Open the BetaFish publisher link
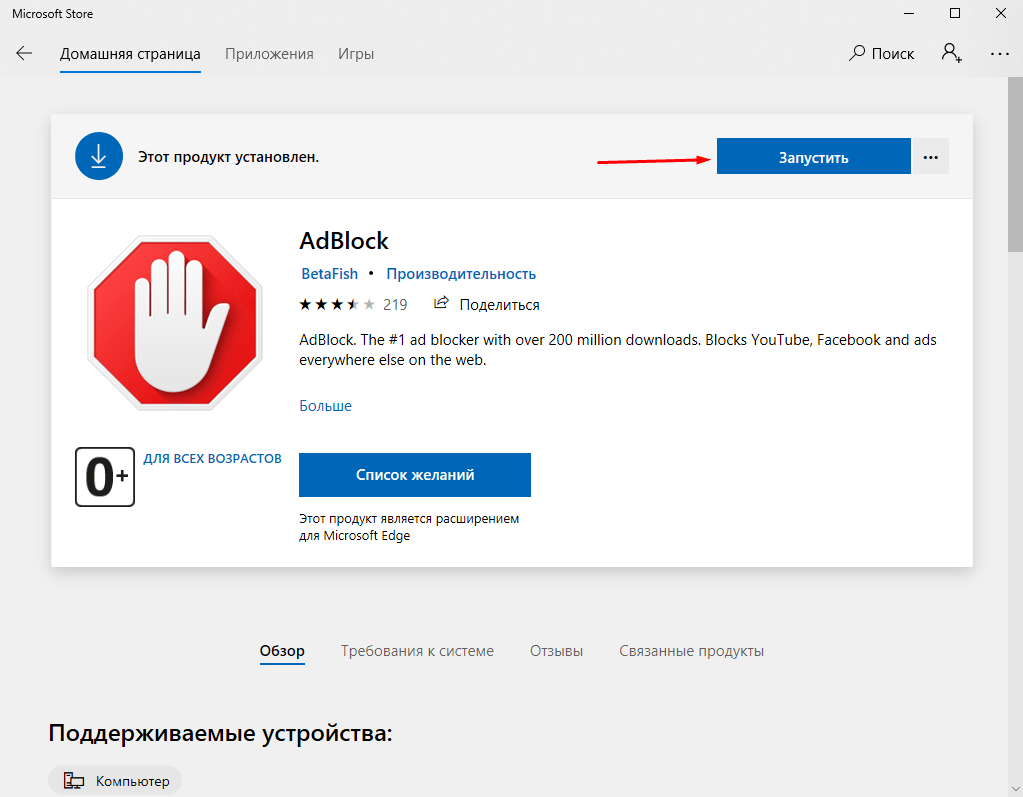This screenshot has height=797, width=1023. [x=329, y=274]
